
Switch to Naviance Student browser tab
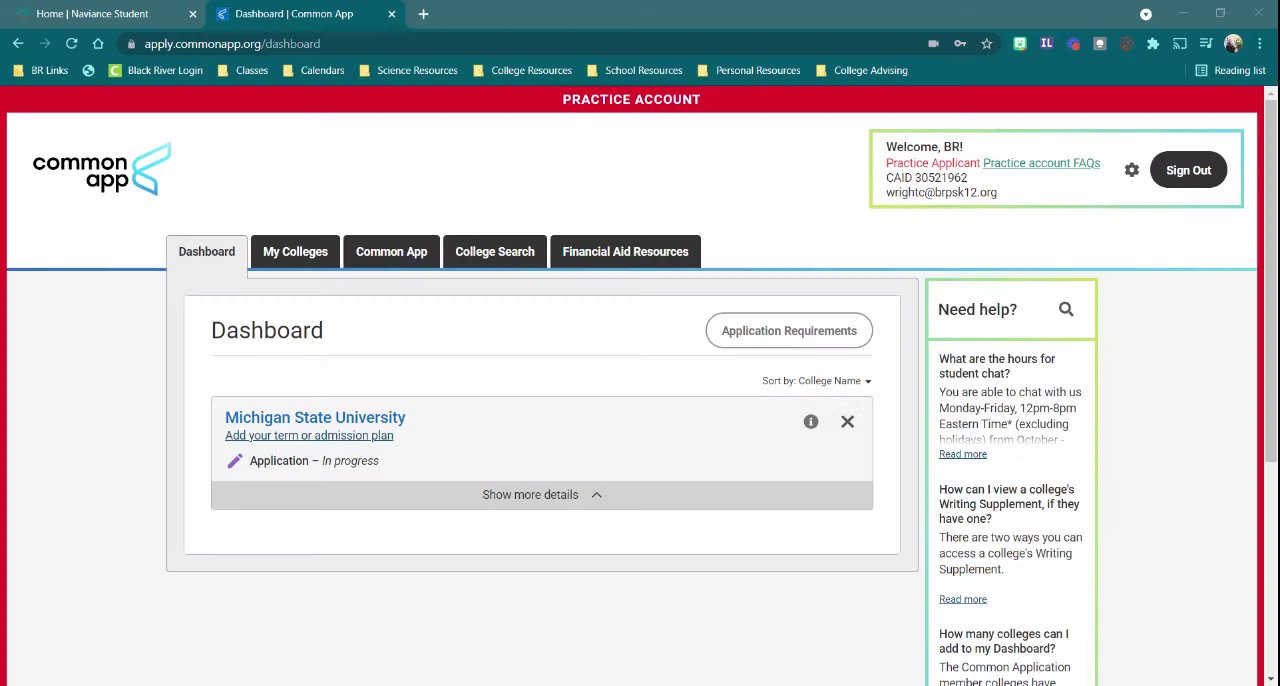click(x=103, y=14)
